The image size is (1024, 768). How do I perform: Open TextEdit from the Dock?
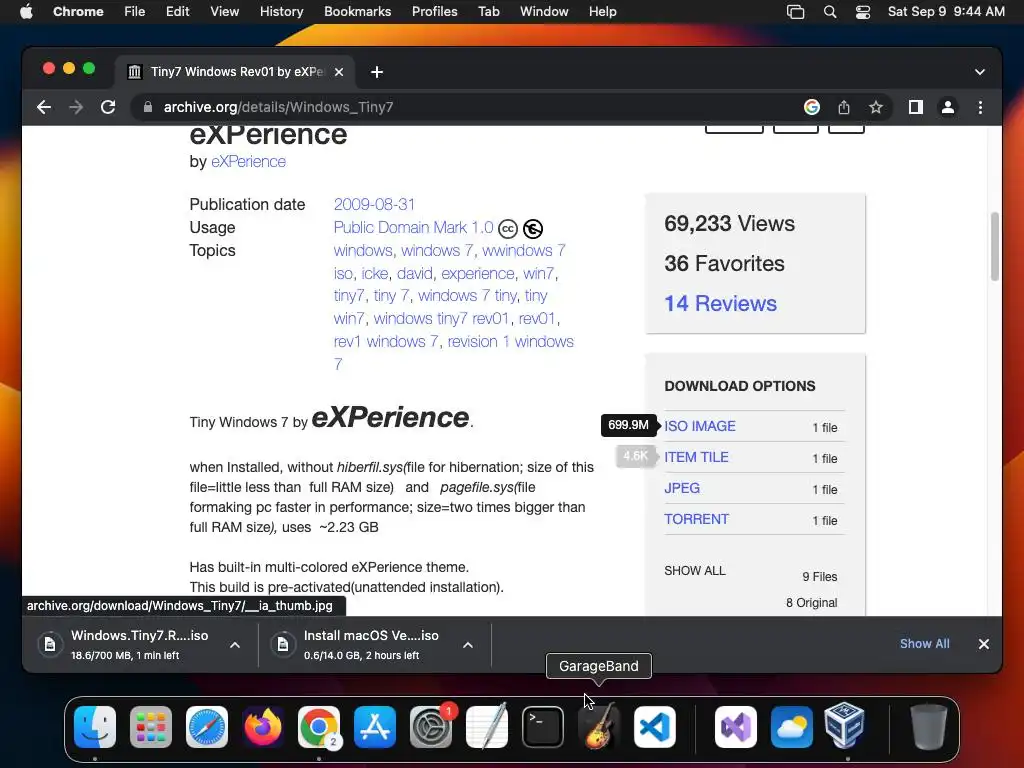point(487,727)
